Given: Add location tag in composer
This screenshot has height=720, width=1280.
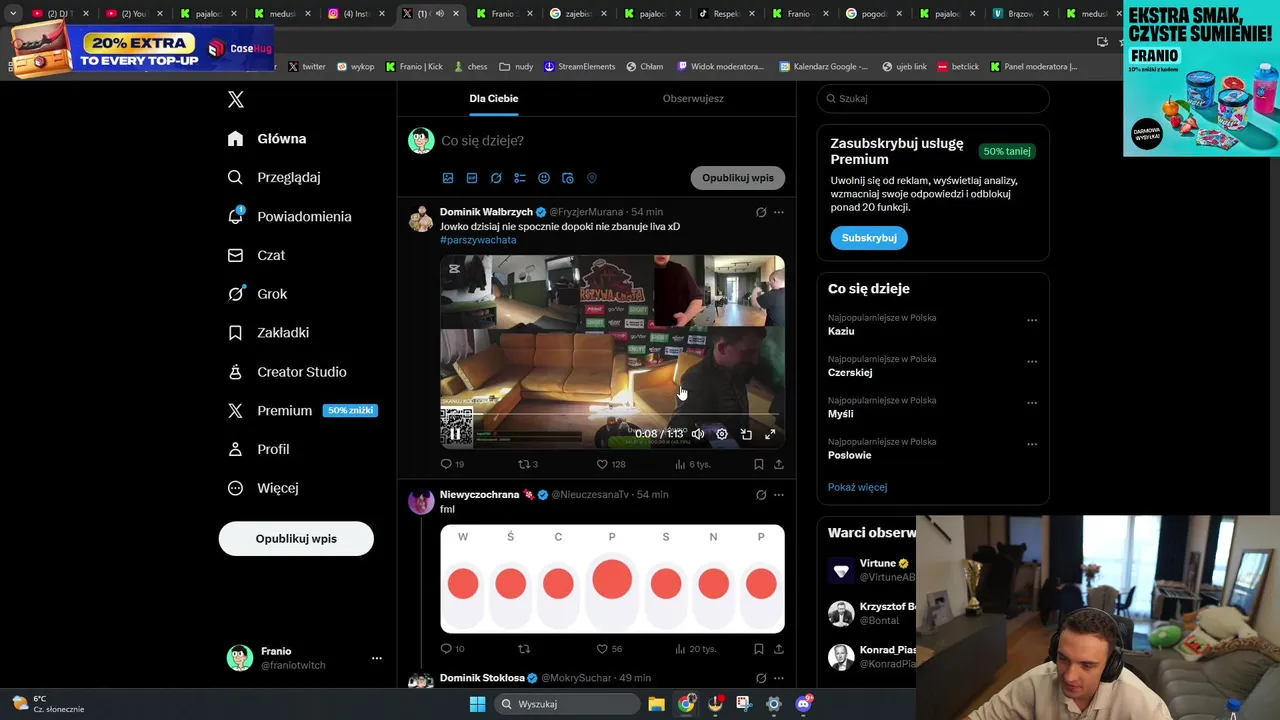Looking at the screenshot, I should tap(592, 178).
